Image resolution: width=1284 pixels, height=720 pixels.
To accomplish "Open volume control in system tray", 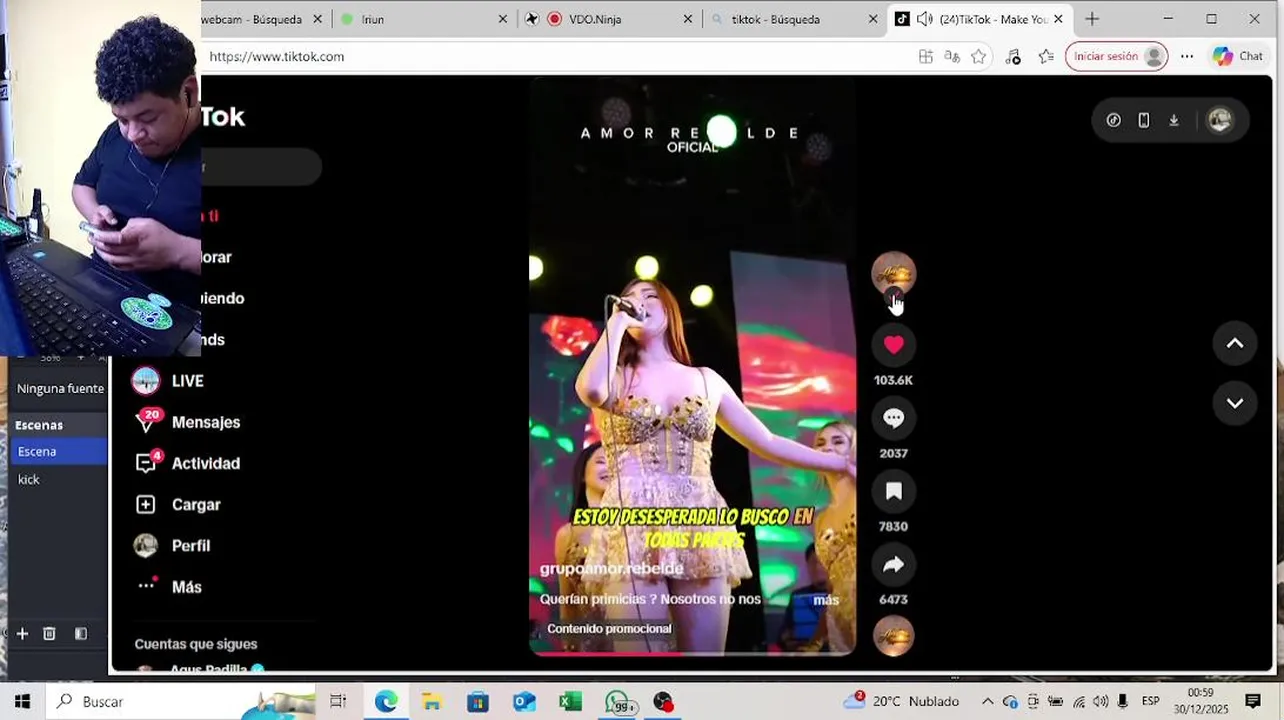I will 1100,701.
